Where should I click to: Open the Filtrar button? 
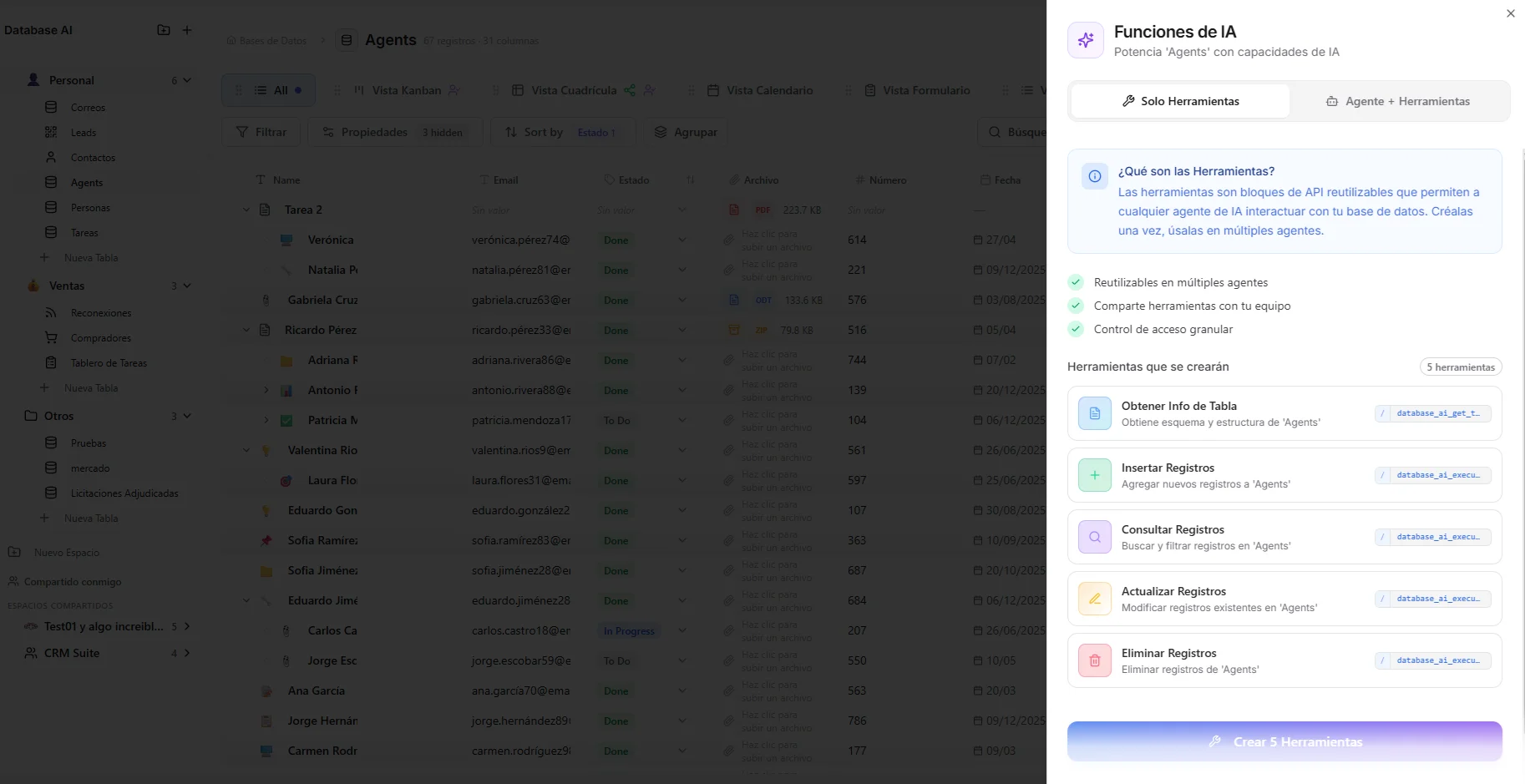click(261, 132)
